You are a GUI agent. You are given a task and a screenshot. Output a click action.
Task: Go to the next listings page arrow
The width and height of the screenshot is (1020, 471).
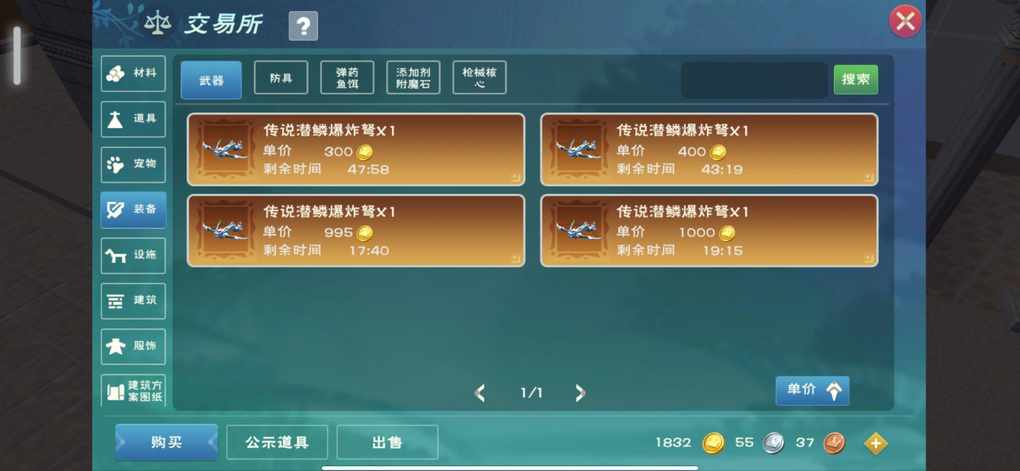click(x=580, y=393)
